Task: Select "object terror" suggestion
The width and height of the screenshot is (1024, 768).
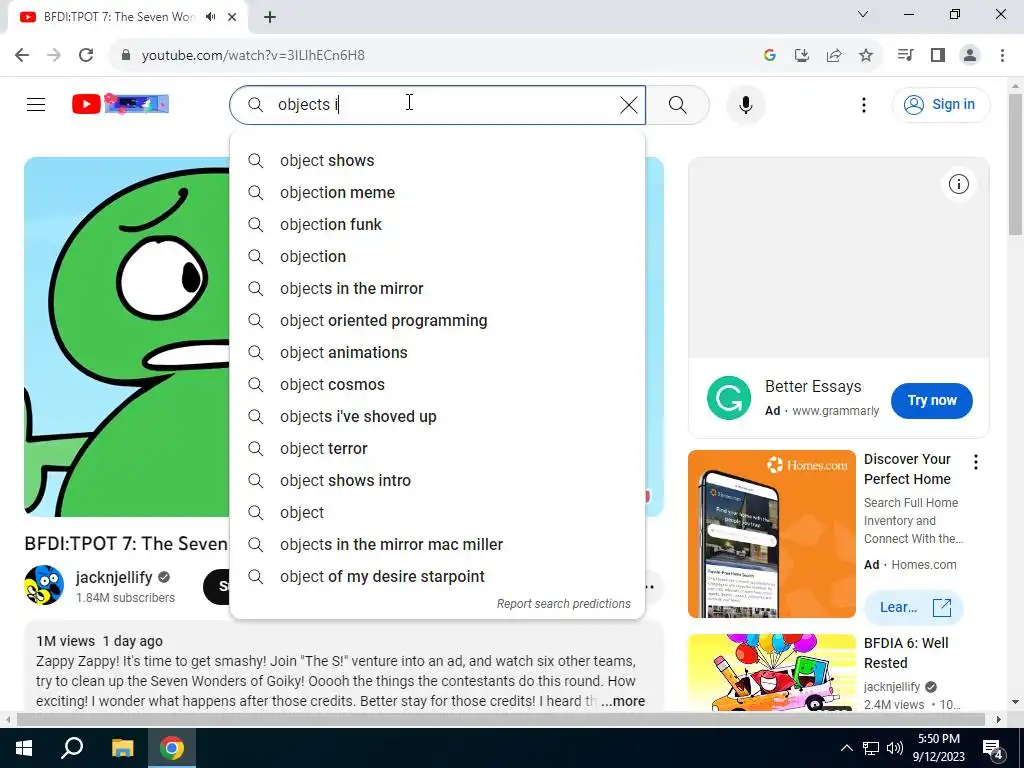Action: tap(438, 449)
